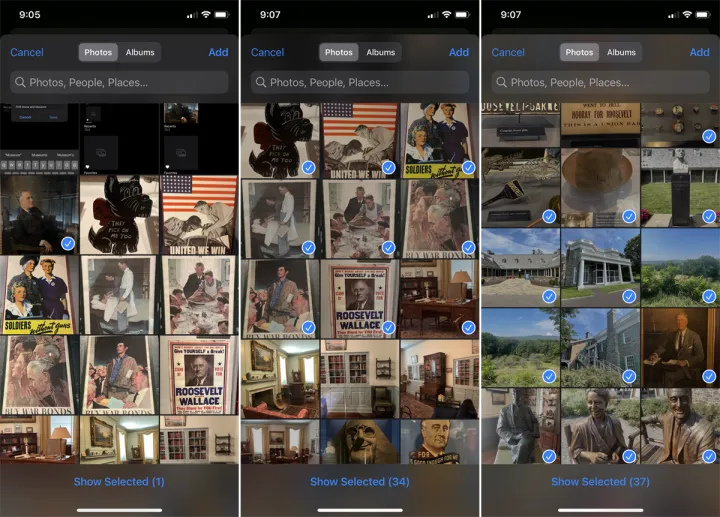
Task: Select the Photos tab in the rightmost screen
Action: click(x=580, y=52)
